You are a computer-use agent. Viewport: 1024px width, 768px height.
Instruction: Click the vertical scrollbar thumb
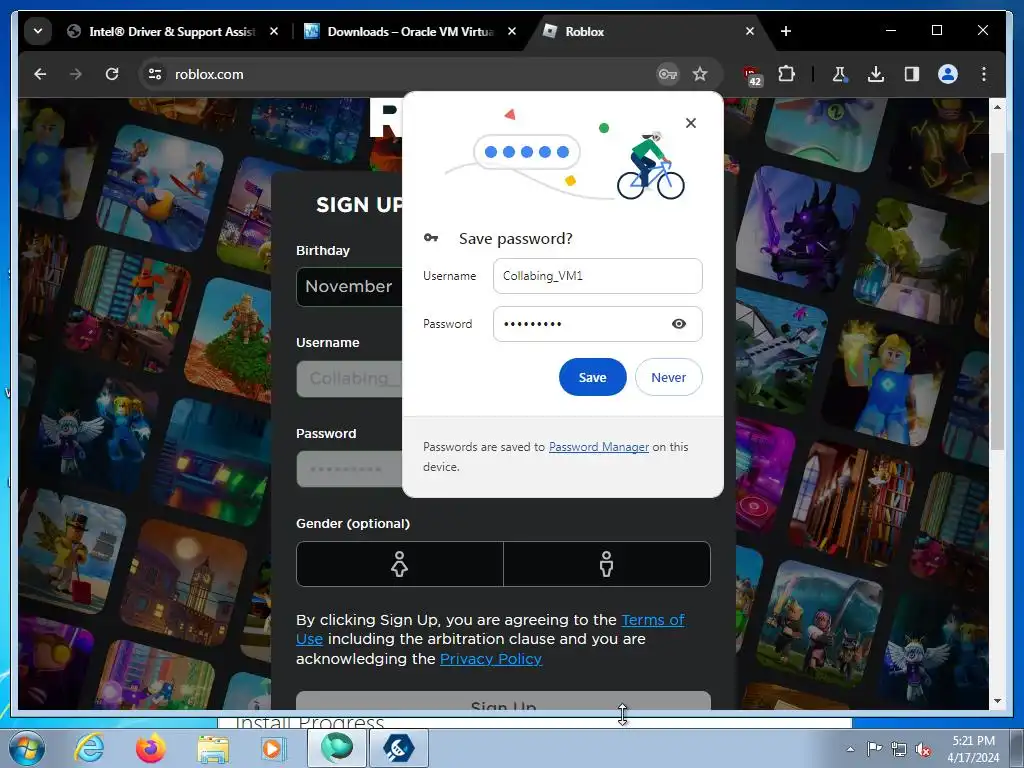997,300
